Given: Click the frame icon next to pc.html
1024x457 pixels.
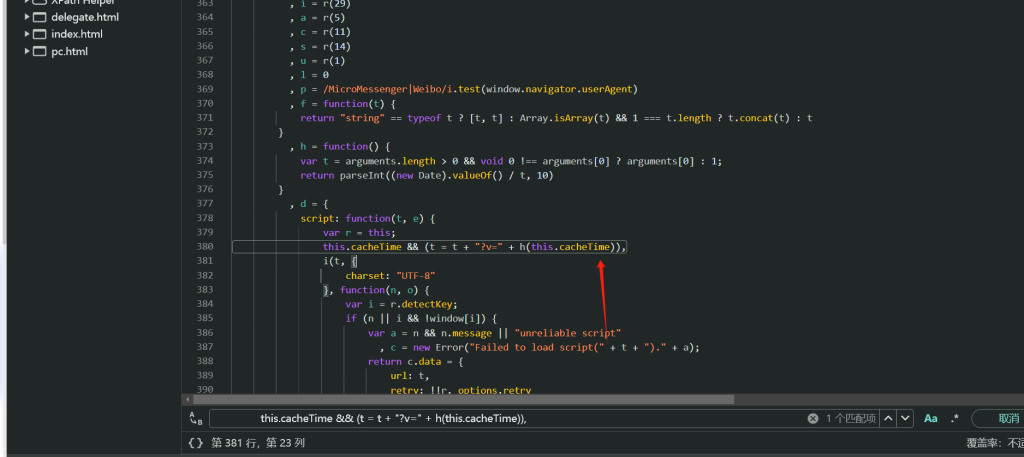Looking at the screenshot, I should 39,51.
